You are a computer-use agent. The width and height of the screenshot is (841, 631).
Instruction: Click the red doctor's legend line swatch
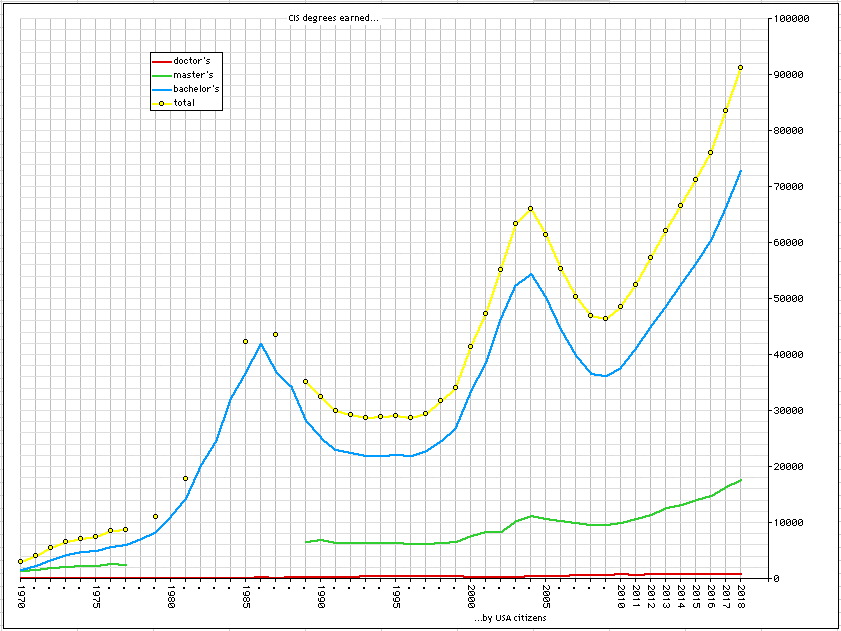160,61
